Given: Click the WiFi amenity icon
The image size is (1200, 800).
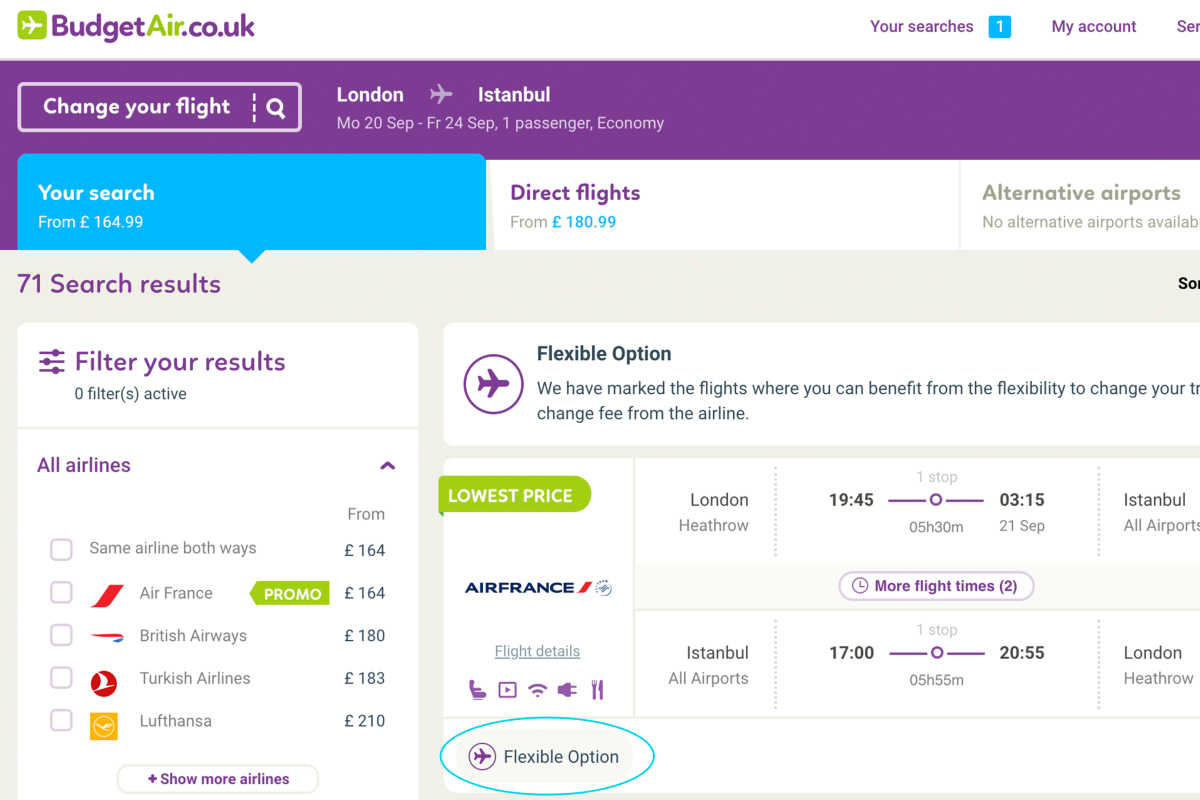Looking at the screenshot, I should (x=538, y=689).
